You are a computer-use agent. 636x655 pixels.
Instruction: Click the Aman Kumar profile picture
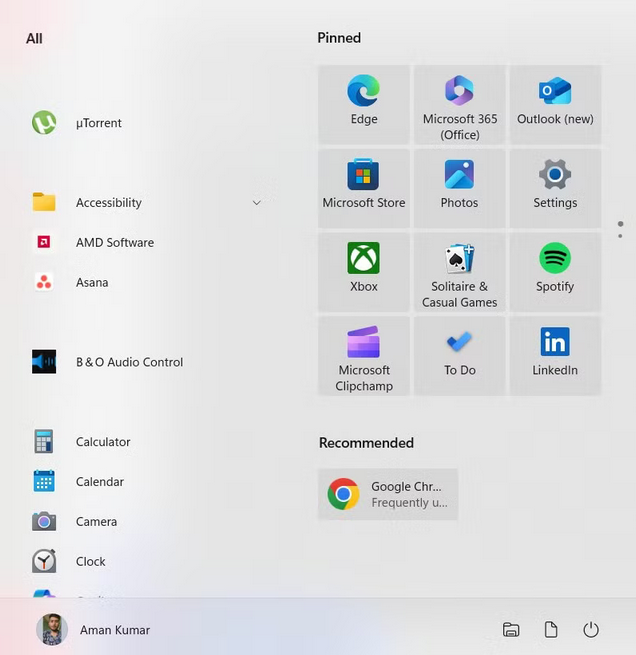pyautogui.click(x=52, y=630)
